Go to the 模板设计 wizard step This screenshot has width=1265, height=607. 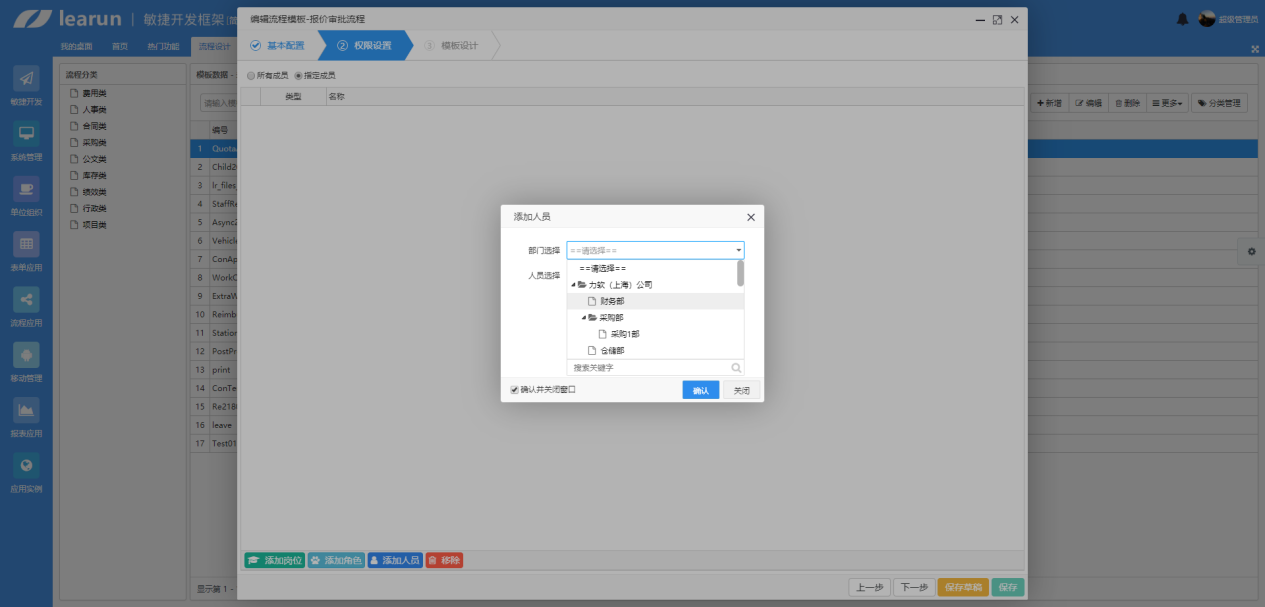pyautogui.click(x=451, y=46)
